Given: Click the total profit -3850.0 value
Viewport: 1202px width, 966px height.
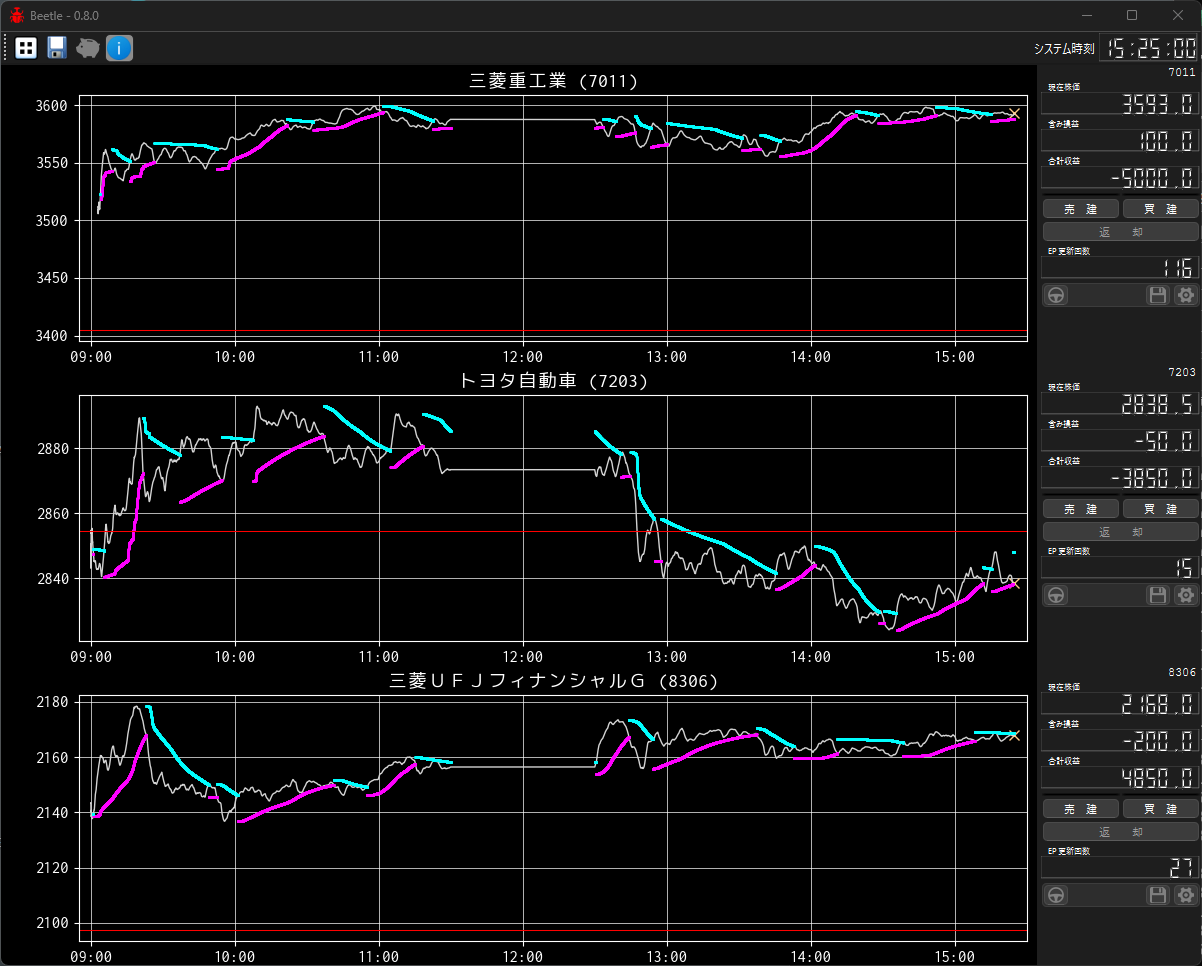Looking at the screenshot, I should (x=1120, y=478).
